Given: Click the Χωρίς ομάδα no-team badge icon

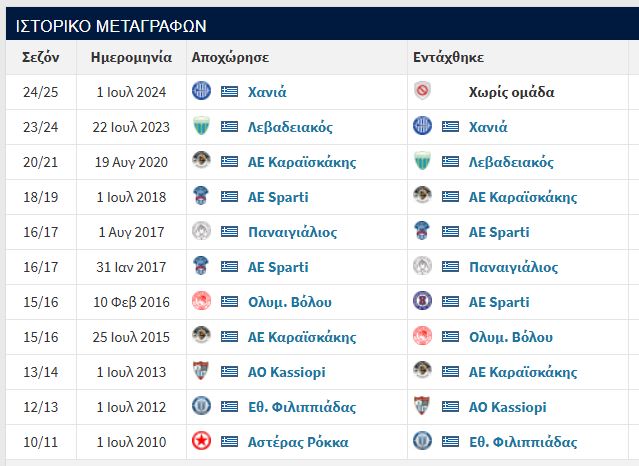Looking at the screenshot, I should tap(422, 91).
